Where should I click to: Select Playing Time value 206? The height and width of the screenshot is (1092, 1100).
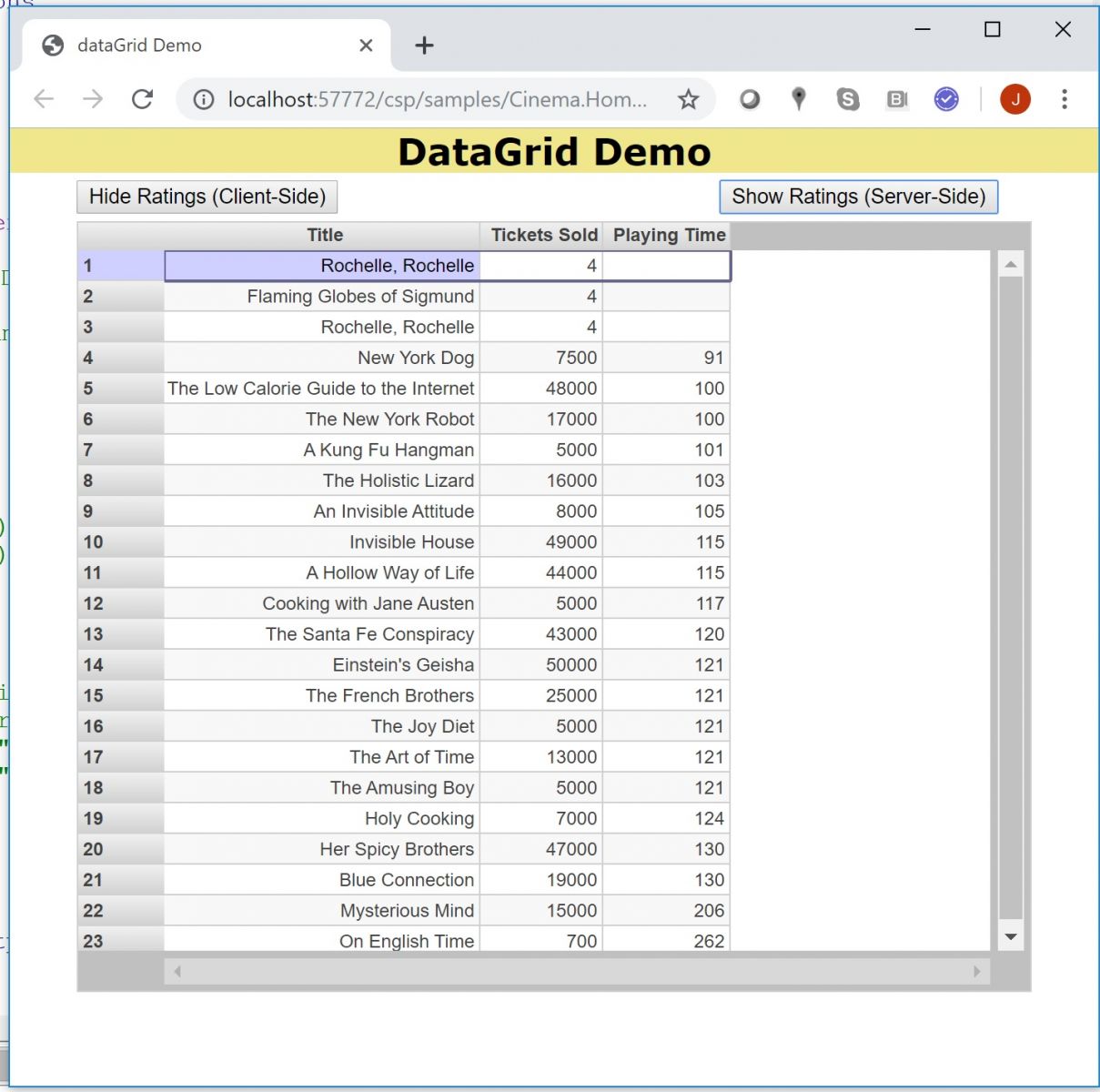click(x=666, y=911)
